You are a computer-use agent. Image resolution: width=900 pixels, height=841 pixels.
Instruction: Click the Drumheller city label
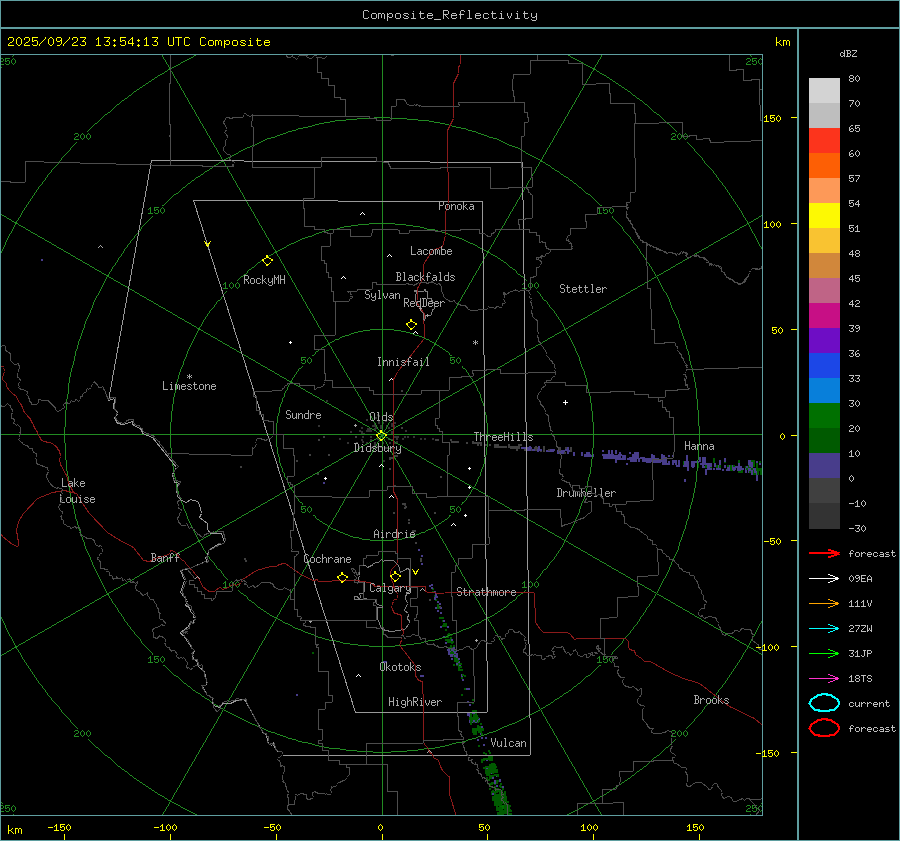pos(586,493)
